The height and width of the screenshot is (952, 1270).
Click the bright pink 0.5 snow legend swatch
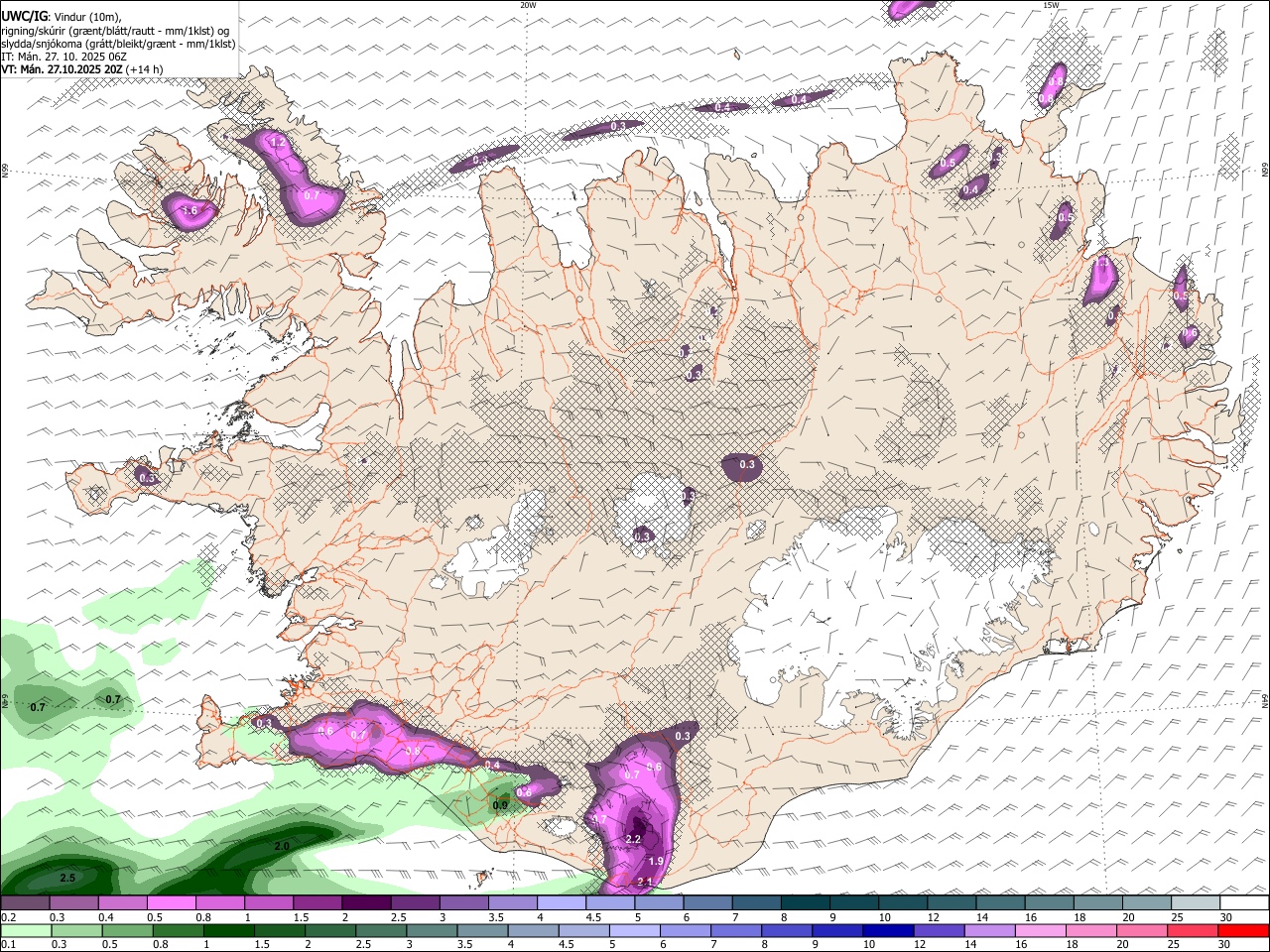(x=171, y=903)
